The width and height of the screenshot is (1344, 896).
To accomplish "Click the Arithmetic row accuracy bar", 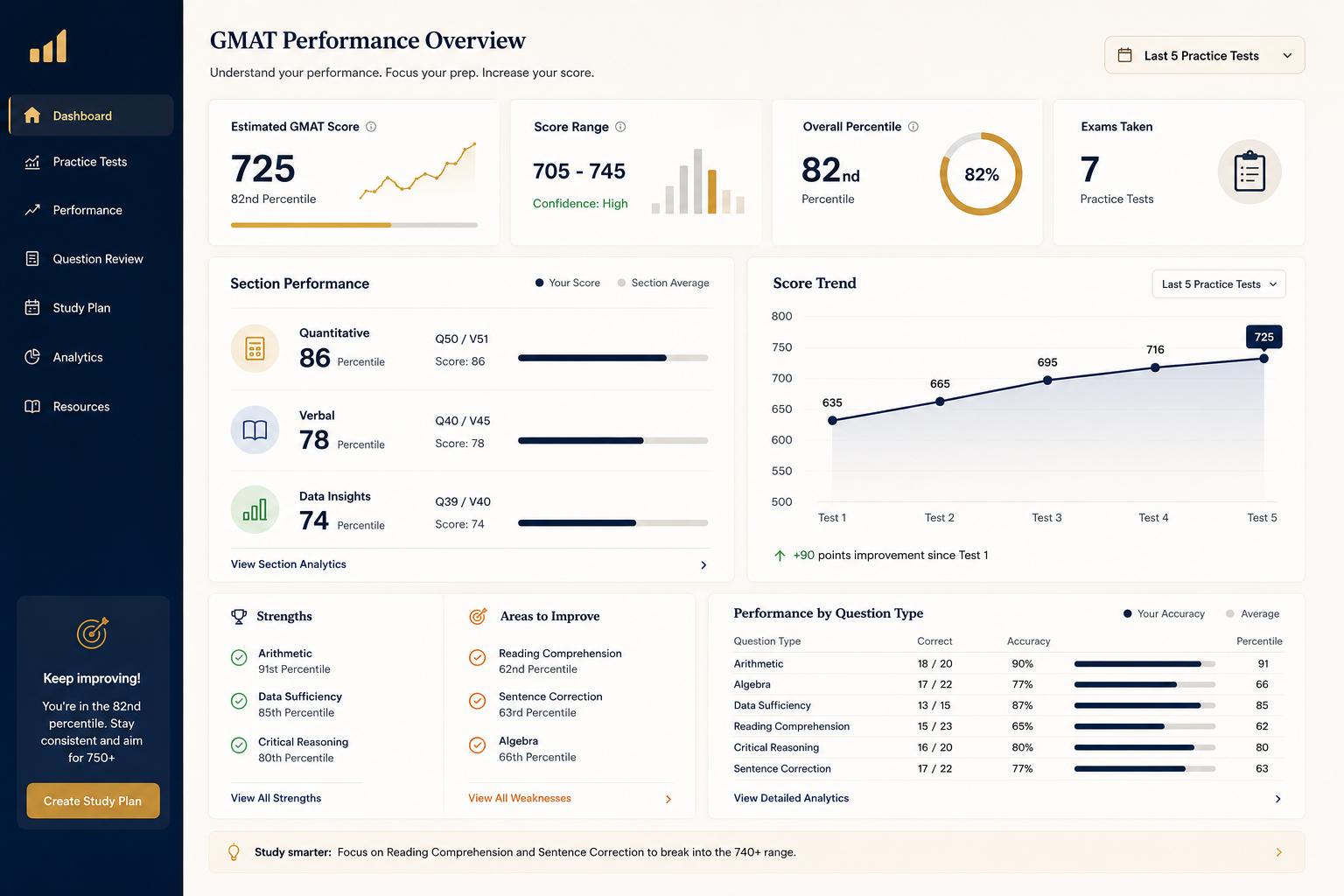I will click(x=1144, y=664).
